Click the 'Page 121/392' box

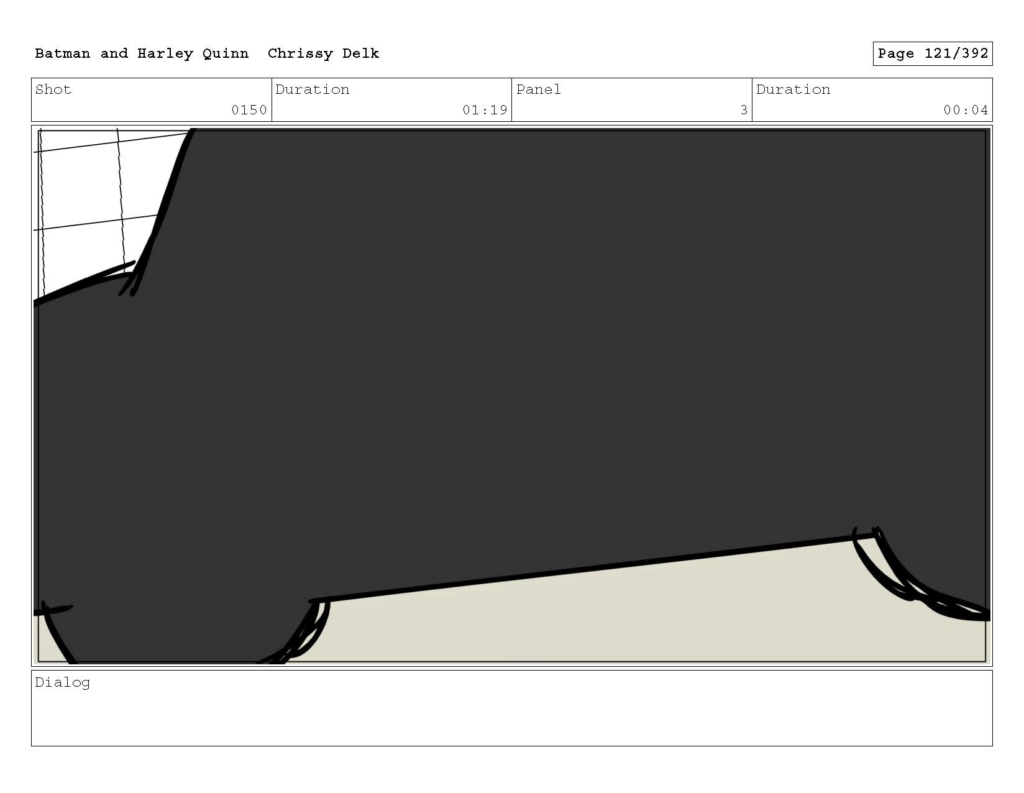point(933,54)
